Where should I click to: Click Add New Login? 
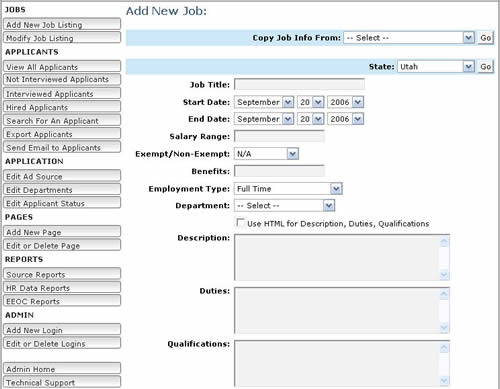(62, 329)
